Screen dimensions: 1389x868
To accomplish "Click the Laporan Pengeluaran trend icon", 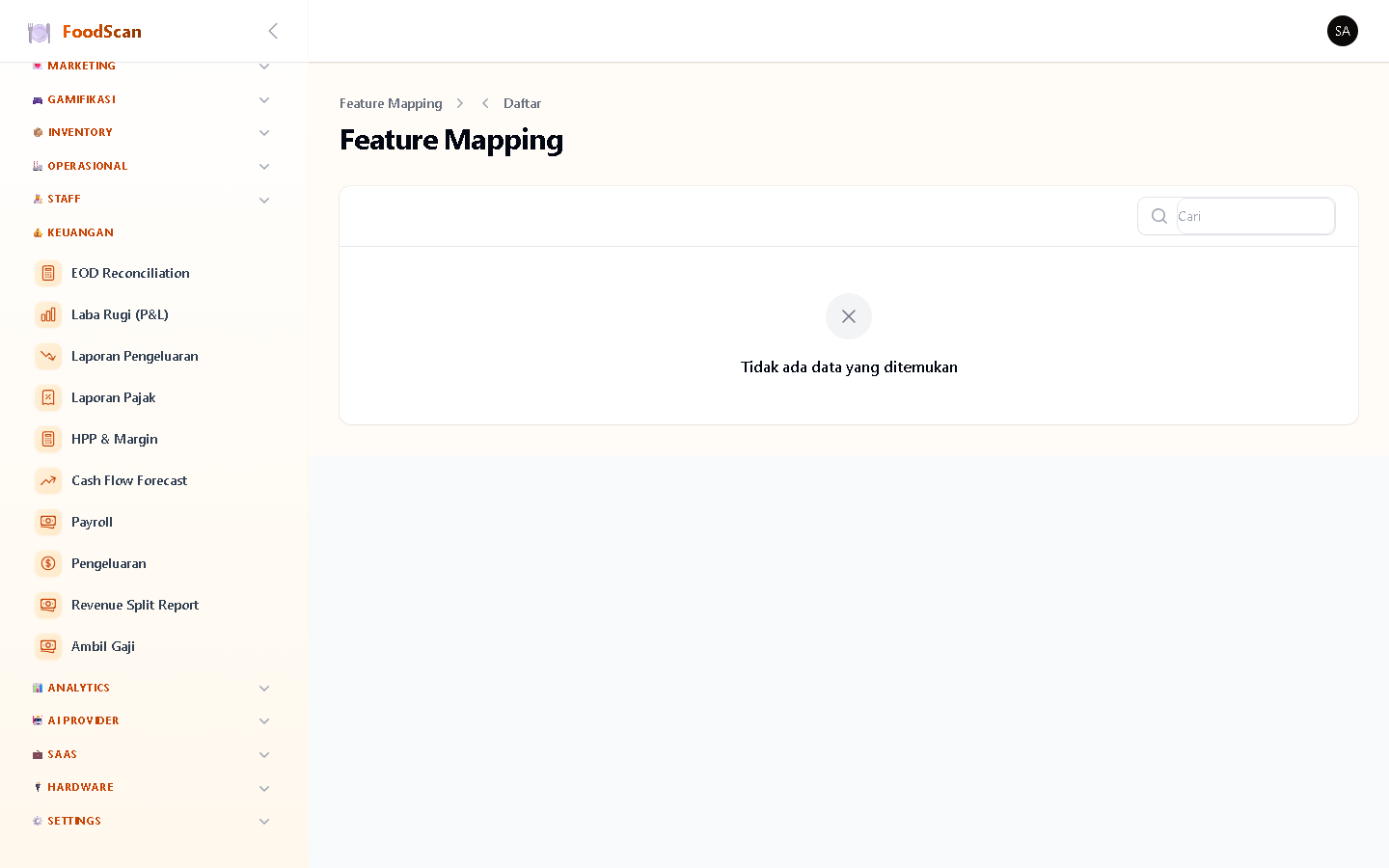I will [48, 356].
